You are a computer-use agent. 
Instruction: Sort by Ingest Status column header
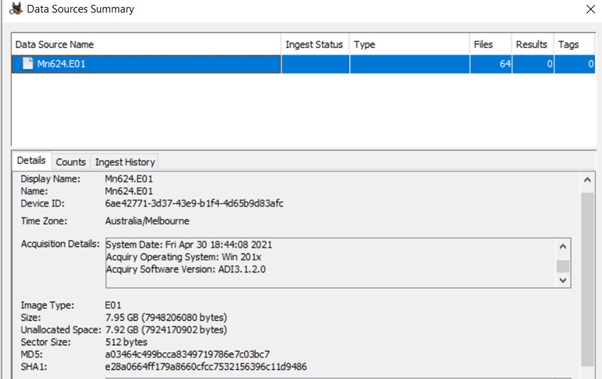click(x=315, y=45)
